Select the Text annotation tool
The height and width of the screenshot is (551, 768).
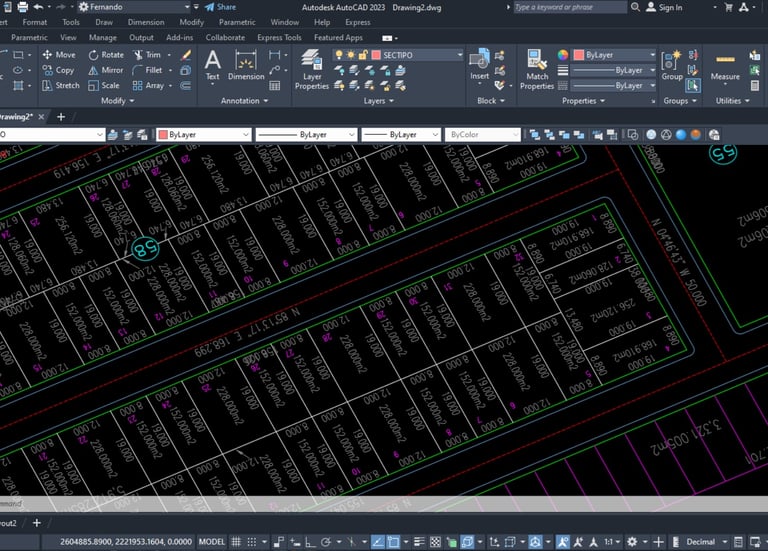click(212, 64)
